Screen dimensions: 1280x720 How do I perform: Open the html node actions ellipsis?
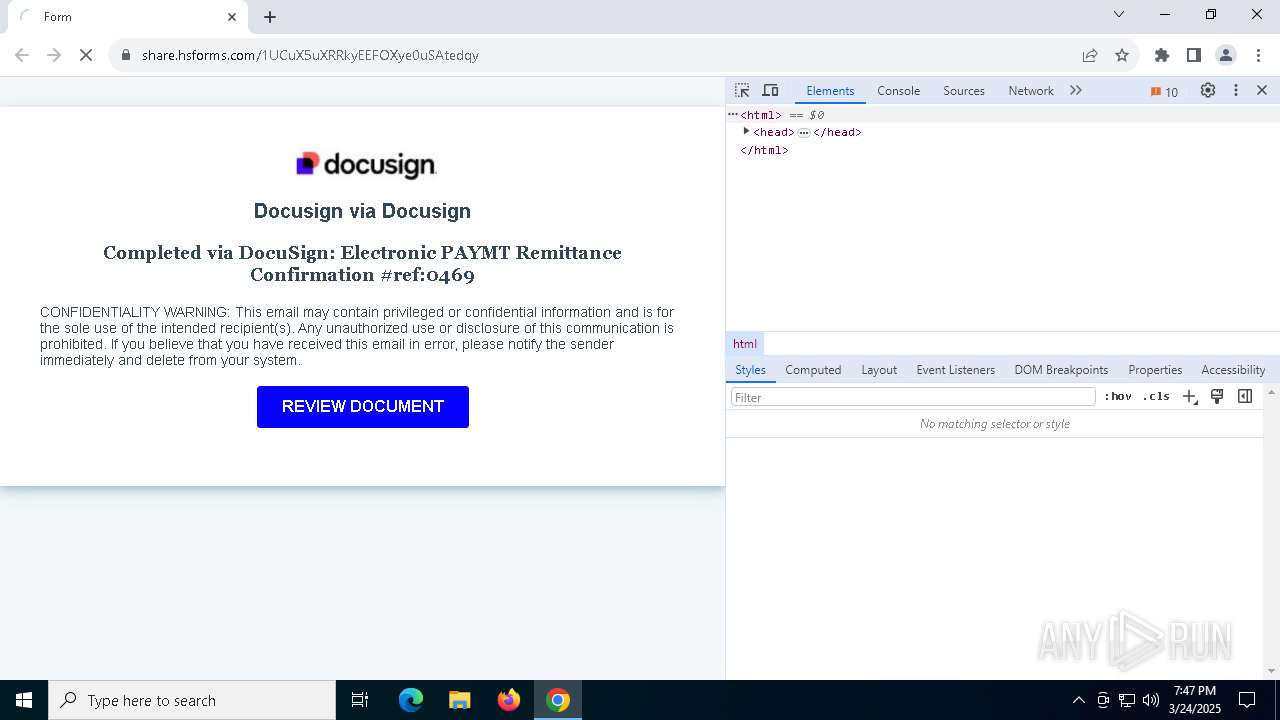click(733, 114)
